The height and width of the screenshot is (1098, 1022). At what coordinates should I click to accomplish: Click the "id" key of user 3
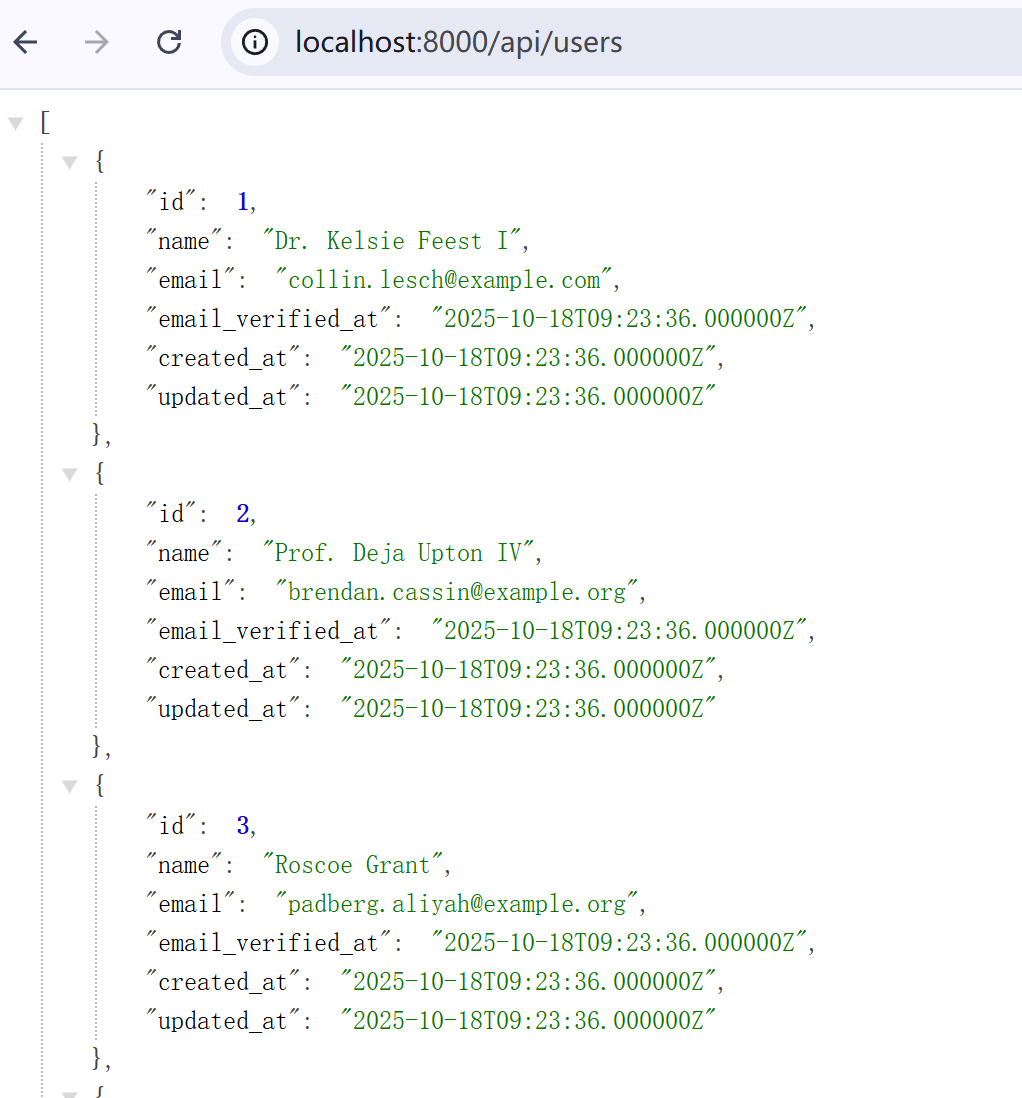click(x=170, y=826)
